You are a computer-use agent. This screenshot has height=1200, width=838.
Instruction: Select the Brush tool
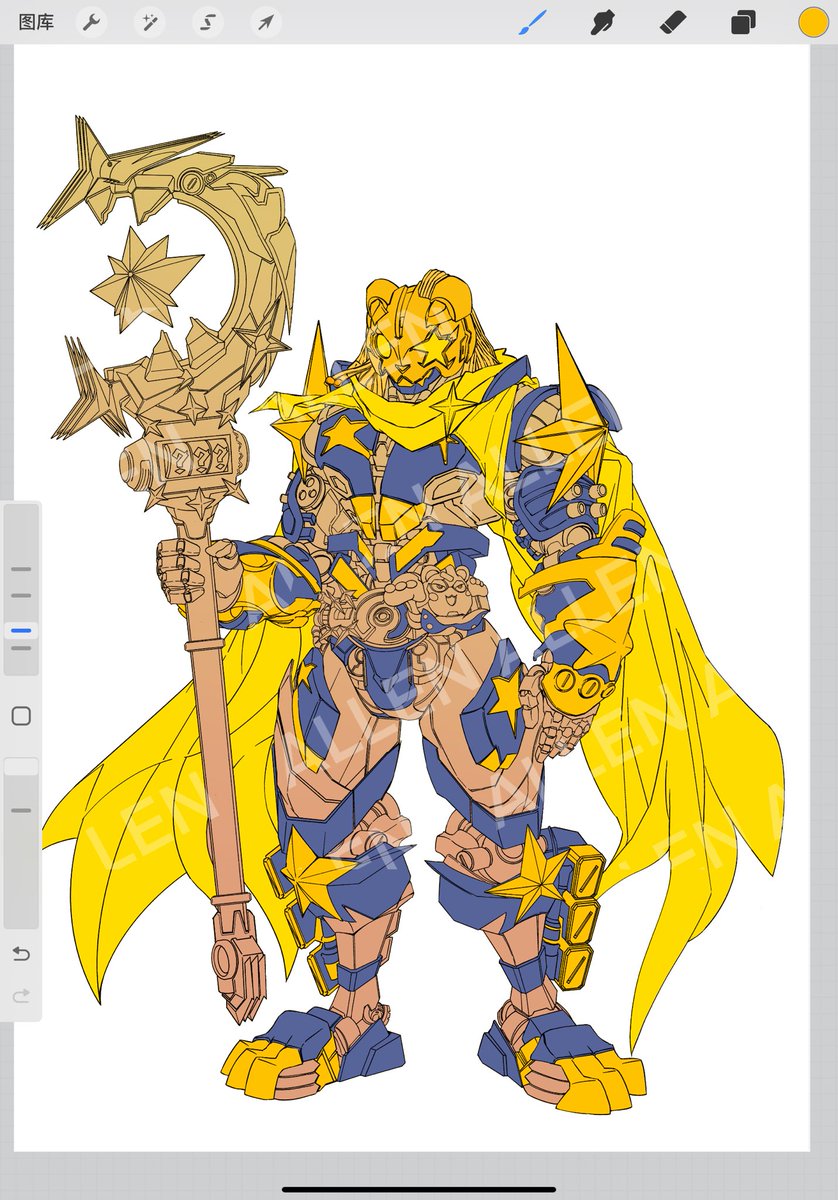pos(532,22)
